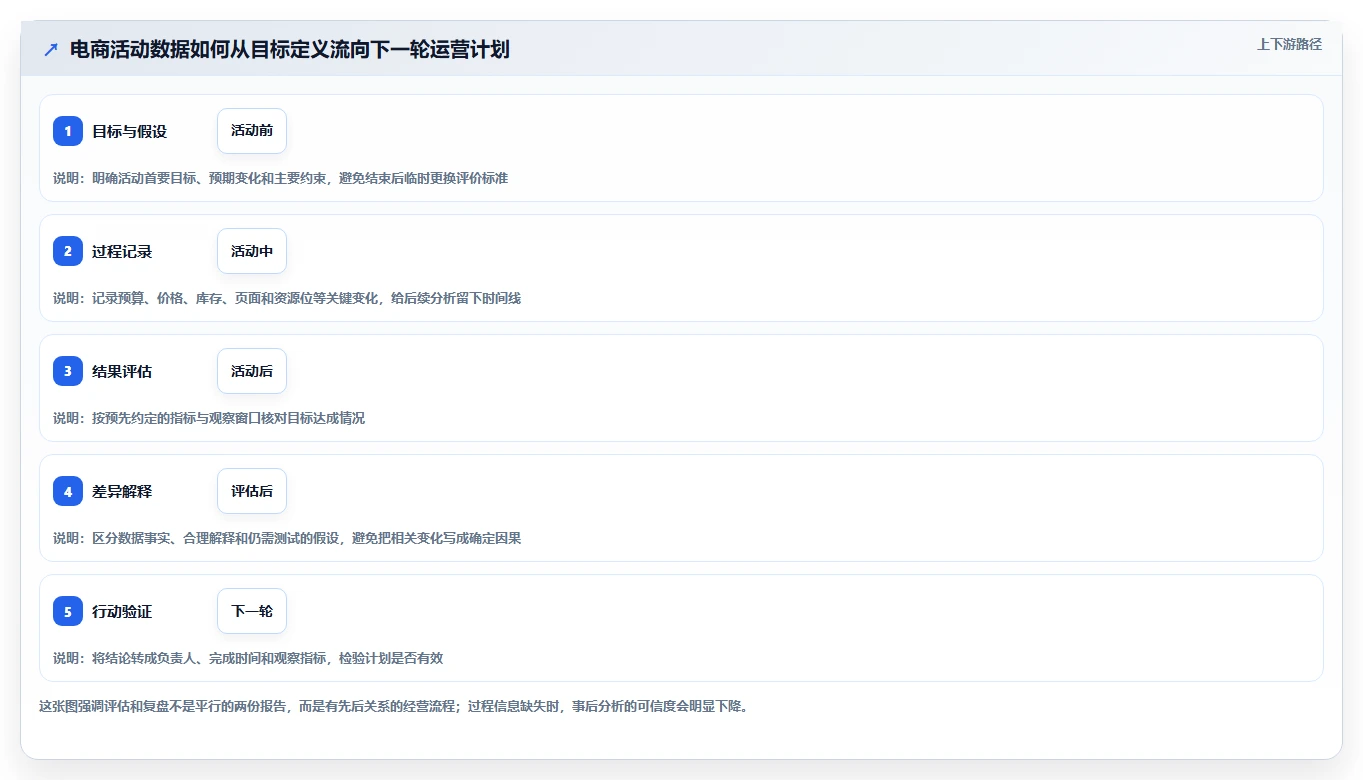Click the description starting 说明：按预先约定的指标
Image resolution: width=1363 pixels, height=780 pixels.
pyautogui.click(x=209, y=418)
